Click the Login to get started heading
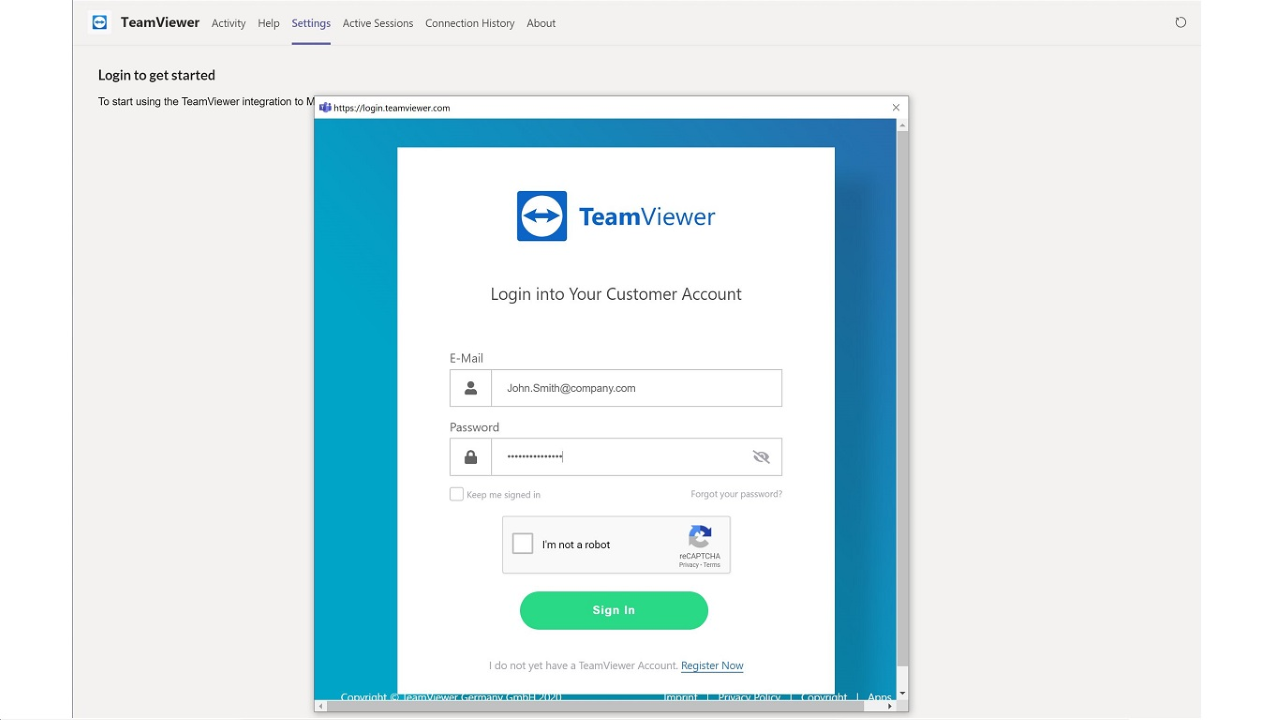The width and height of the screenshot is (1280, 720). coord(157,75)
